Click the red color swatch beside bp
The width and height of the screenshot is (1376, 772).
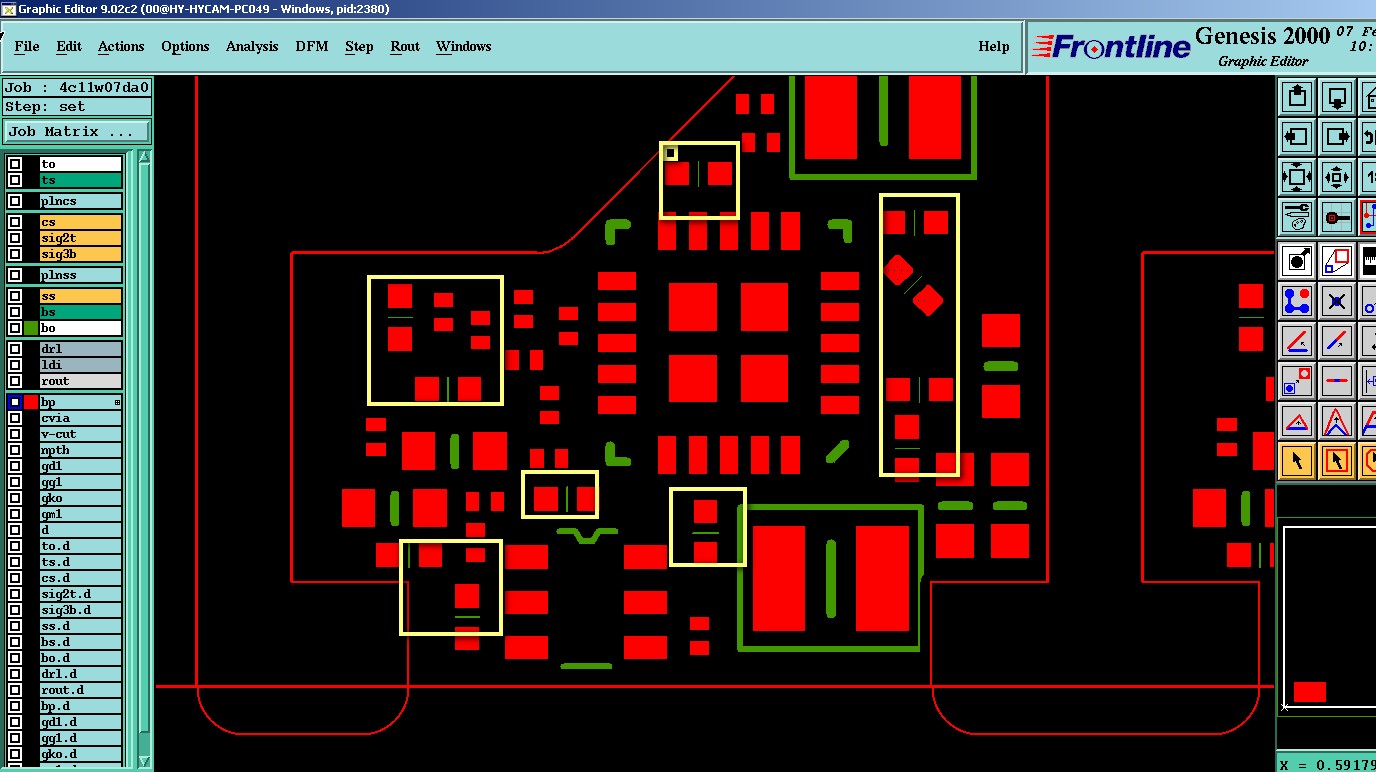[31, 402]
